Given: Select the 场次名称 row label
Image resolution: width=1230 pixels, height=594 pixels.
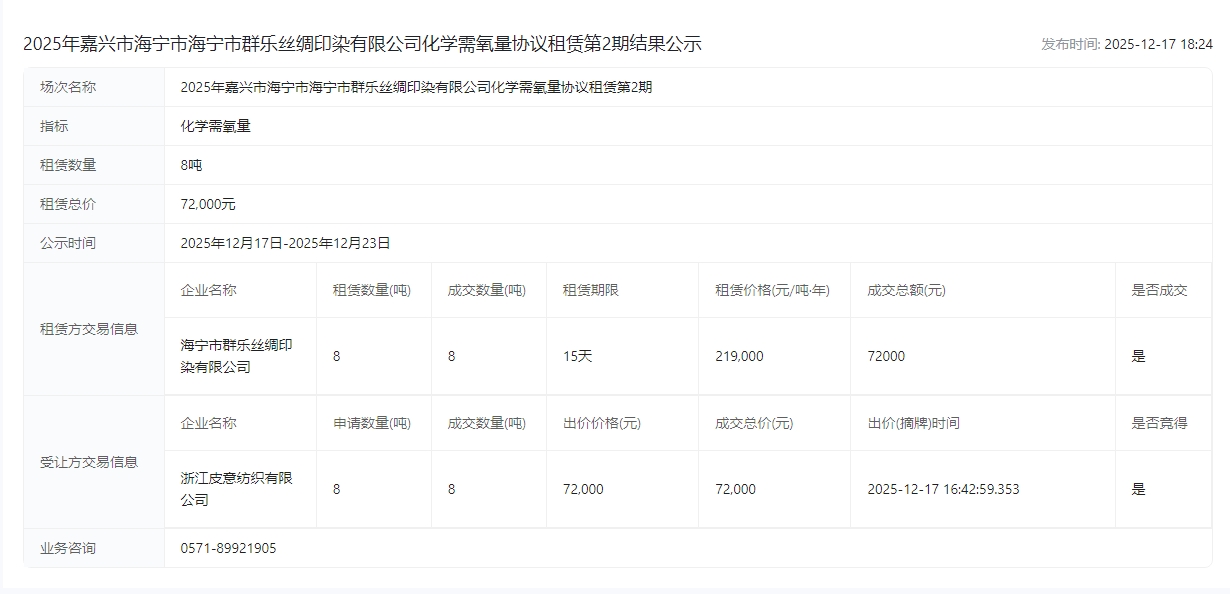Looking at the screenshot, I should pos(68,87).
